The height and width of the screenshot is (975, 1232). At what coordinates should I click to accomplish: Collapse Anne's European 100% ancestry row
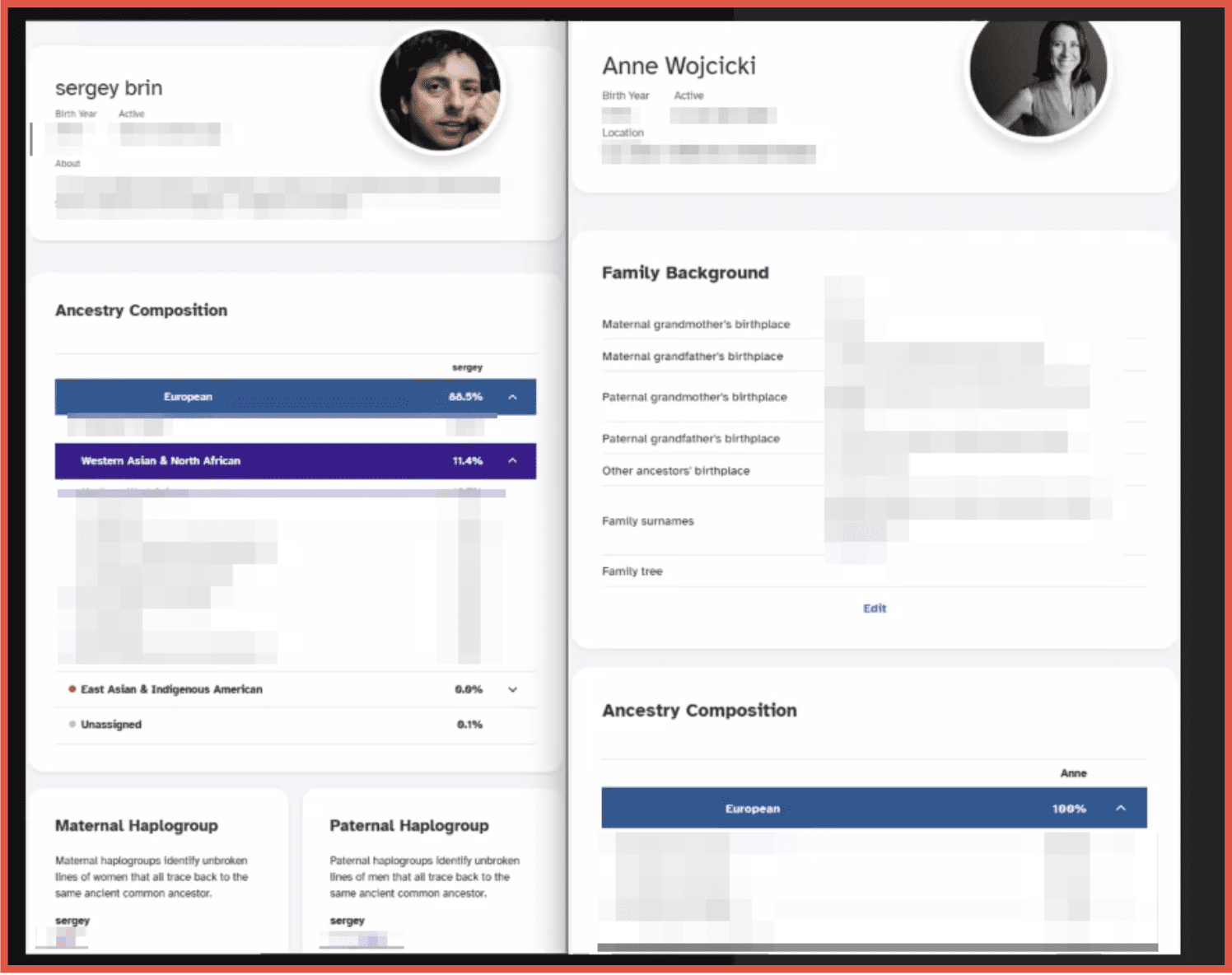pos(1121,809)
